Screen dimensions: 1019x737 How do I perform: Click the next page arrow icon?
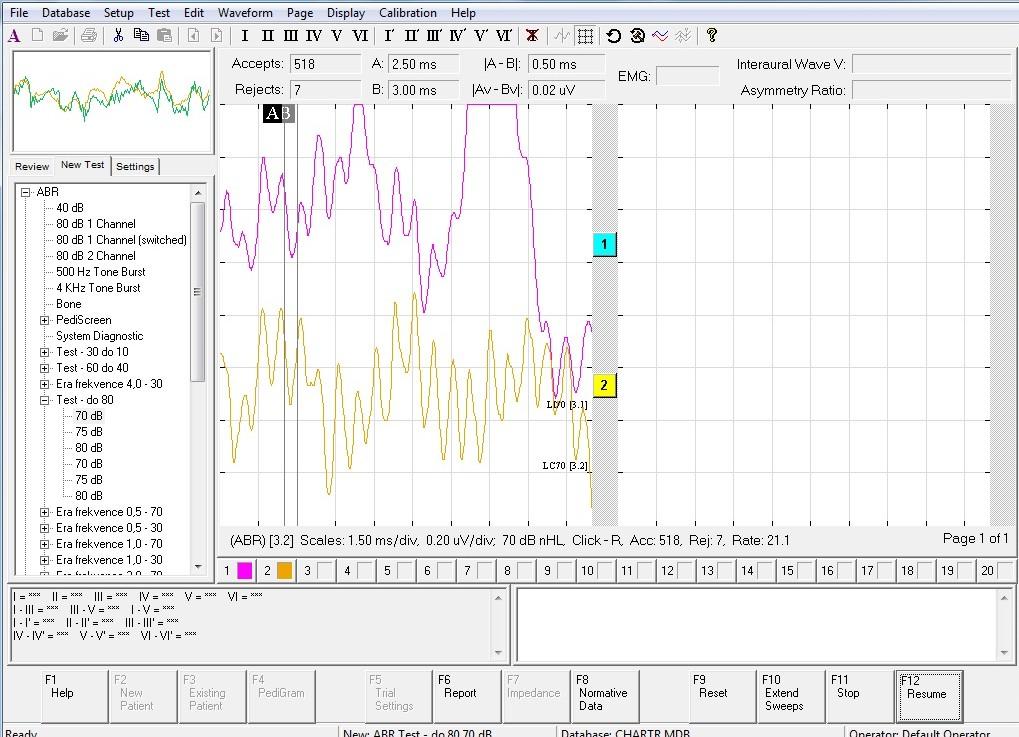pyautogui.click(x=216, y=35)
